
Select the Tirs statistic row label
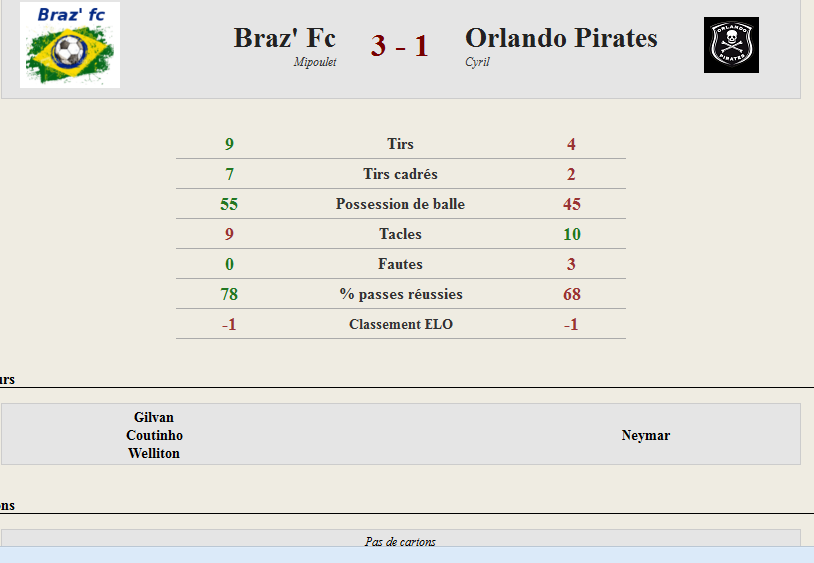pos(400,144)
